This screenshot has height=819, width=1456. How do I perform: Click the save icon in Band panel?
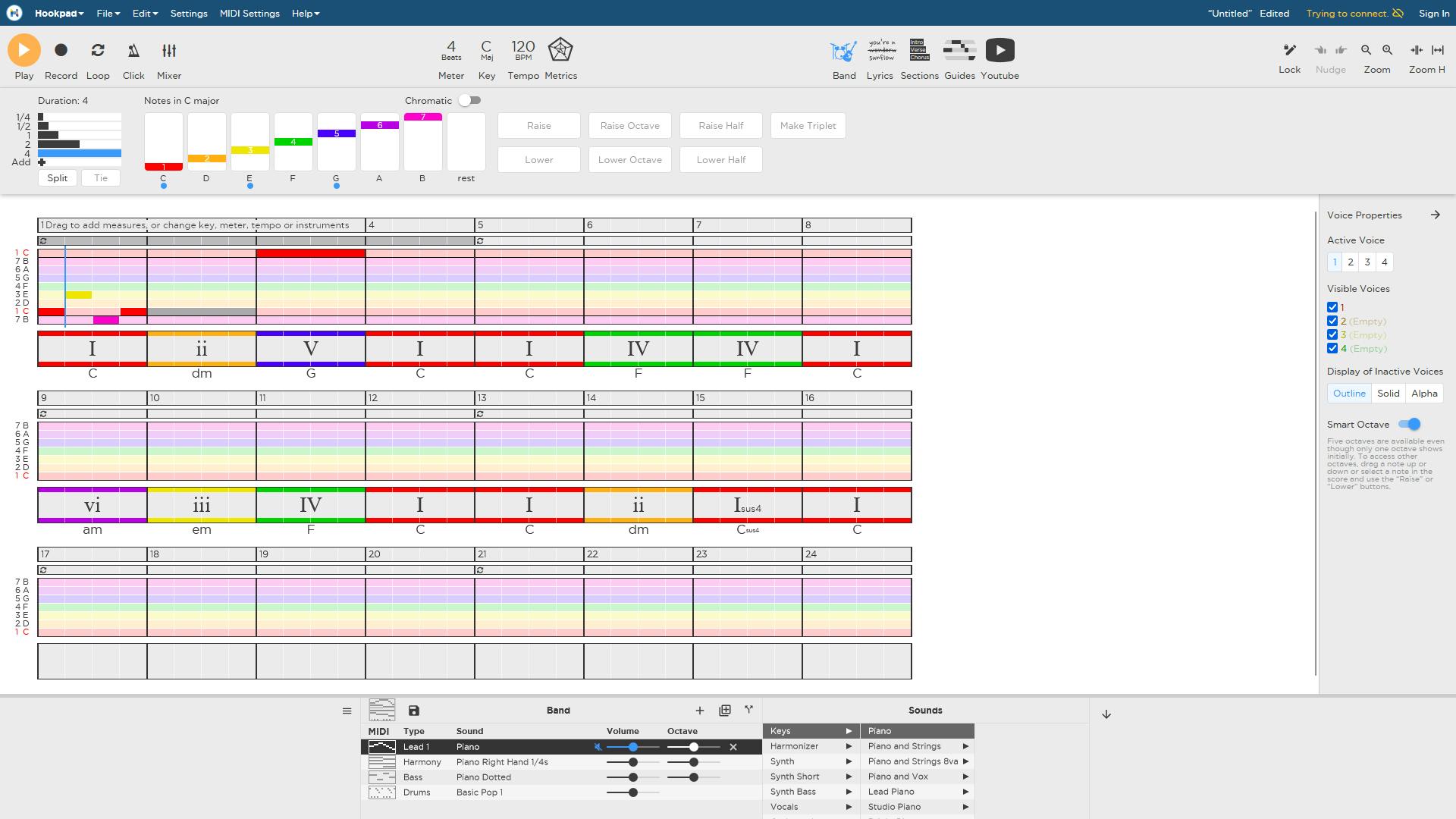pyautogui.click(x=413, y=711)
